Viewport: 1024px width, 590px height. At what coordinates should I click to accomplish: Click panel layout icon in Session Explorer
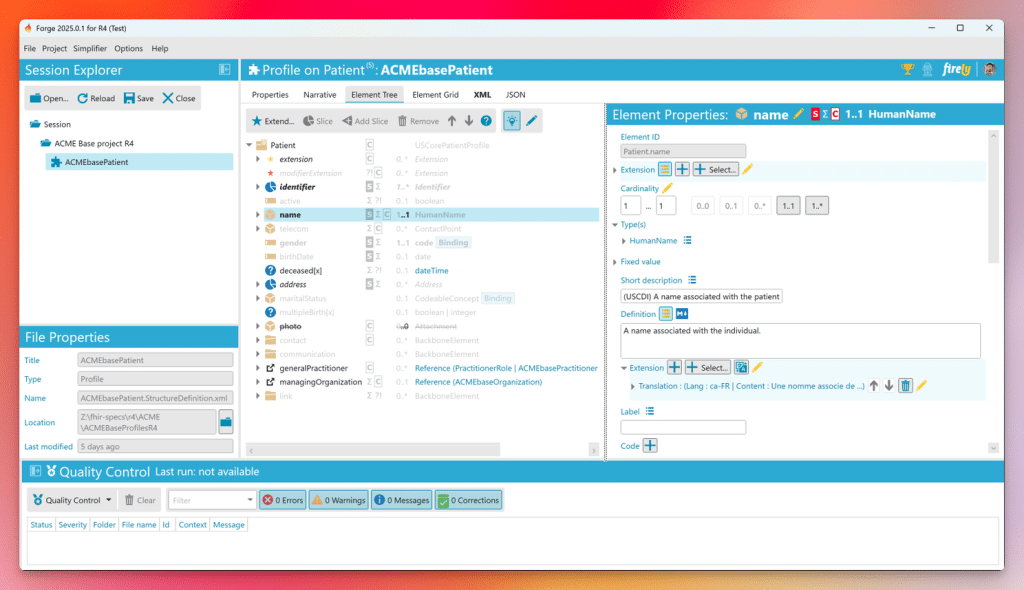pos(225,69)
